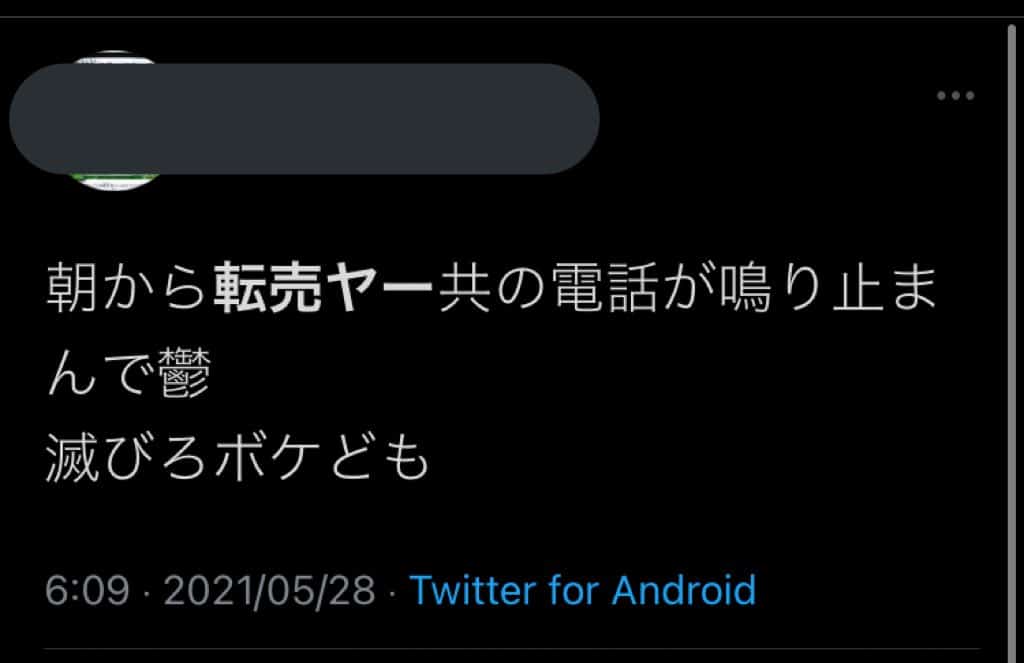The image size is (1024, 663).
Task: Click the 6:09 tweet timestamp
Action: tap(87, 590)
